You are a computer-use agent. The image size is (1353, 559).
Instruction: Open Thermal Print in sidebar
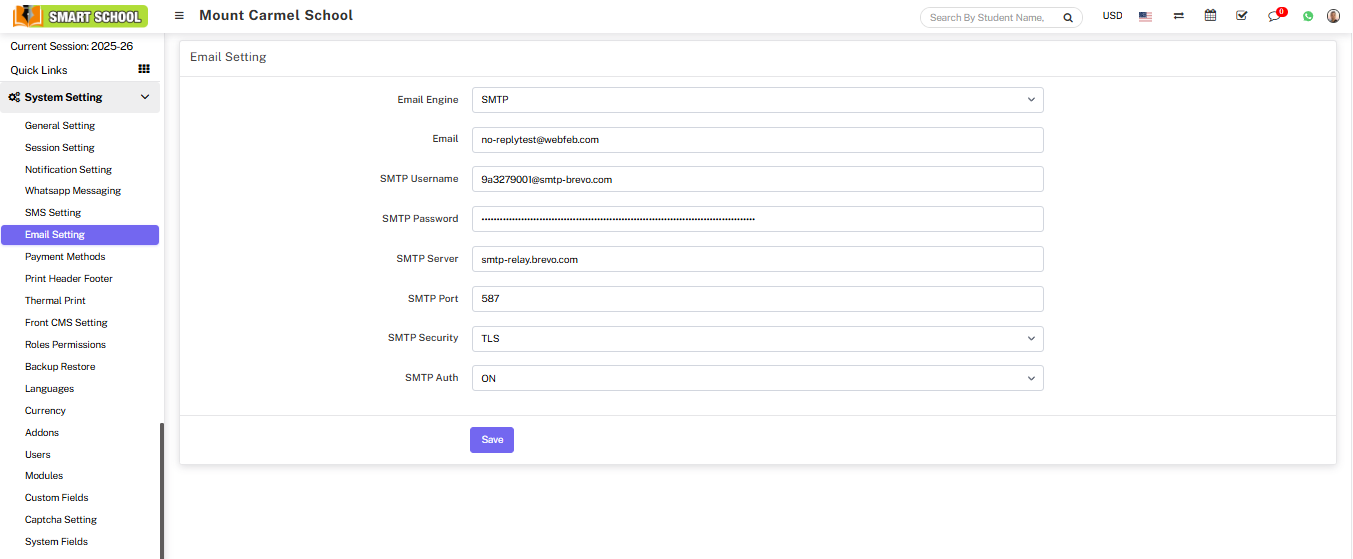click(x=55, y=301)
